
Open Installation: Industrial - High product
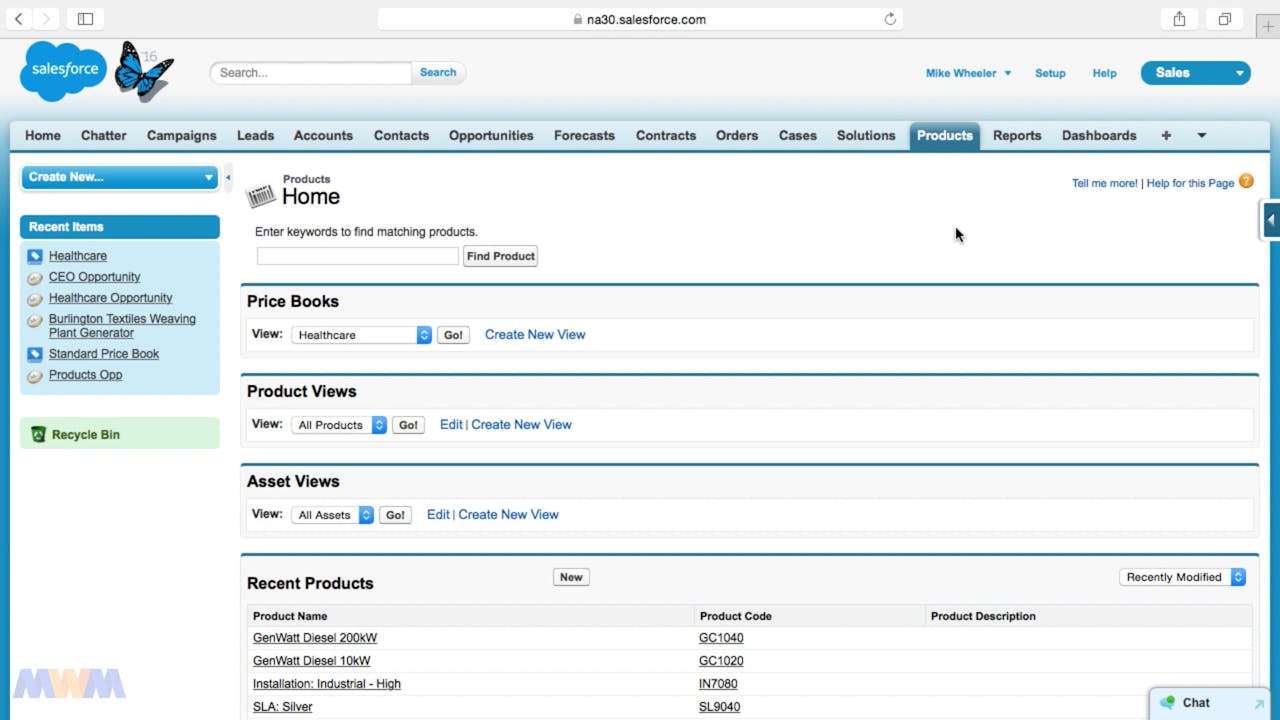pyautogui.click(x=327, y=684)
